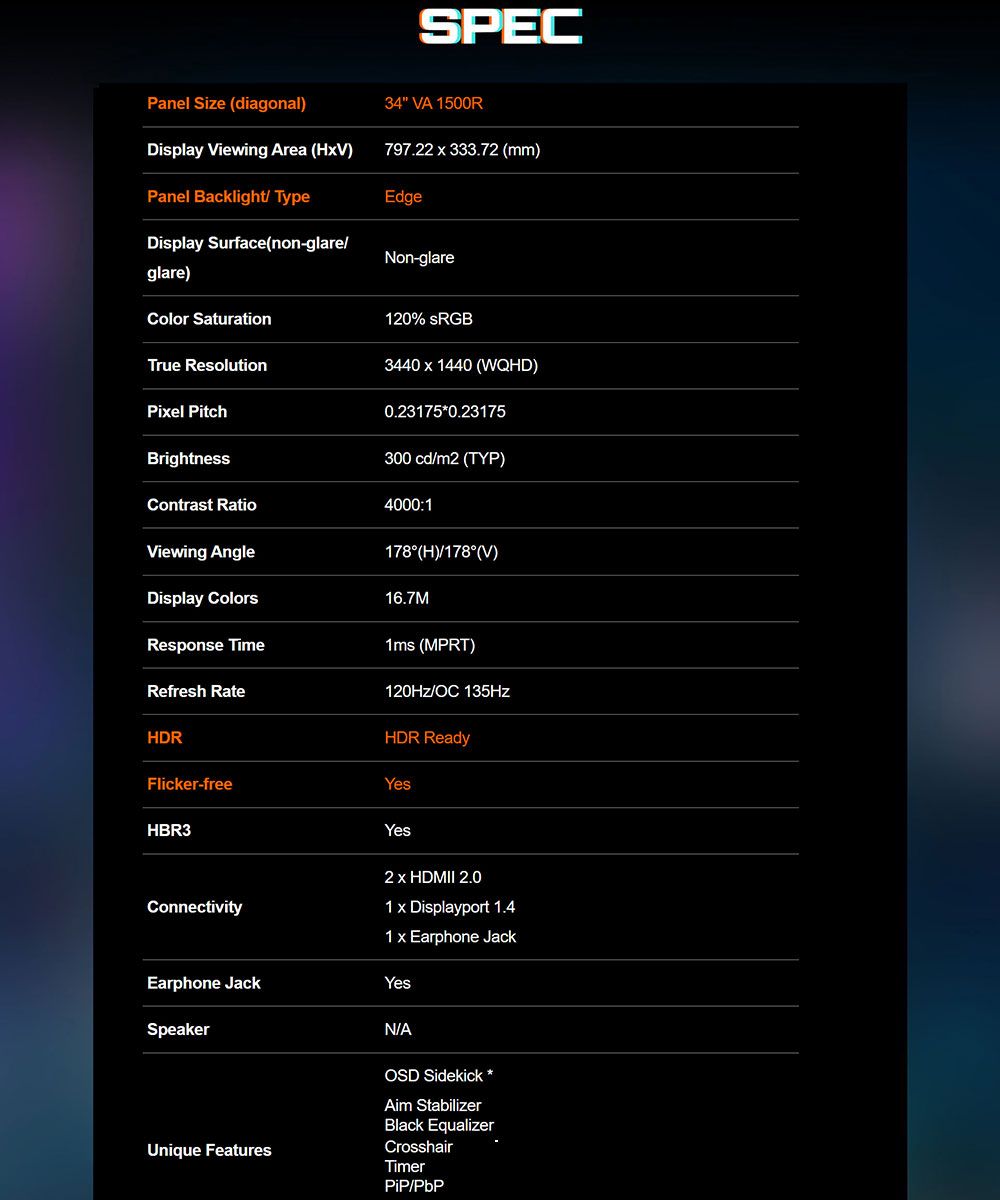Click the 'Yes' value for Flicker-free
1000x1200 pixels.
pyautogui.click(x=398, y=785)
